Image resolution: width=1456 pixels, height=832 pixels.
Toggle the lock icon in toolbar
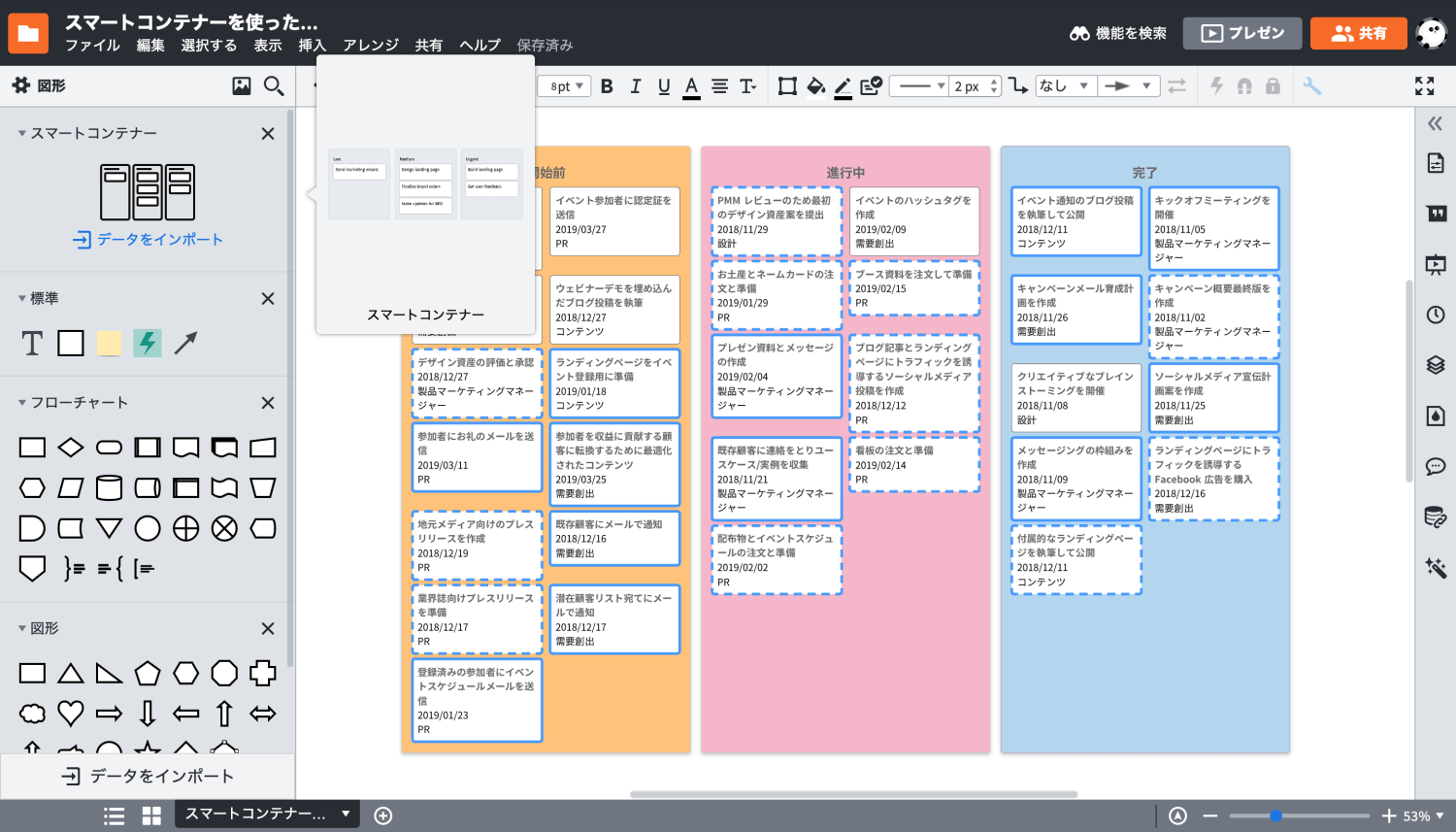point(1273,86)
